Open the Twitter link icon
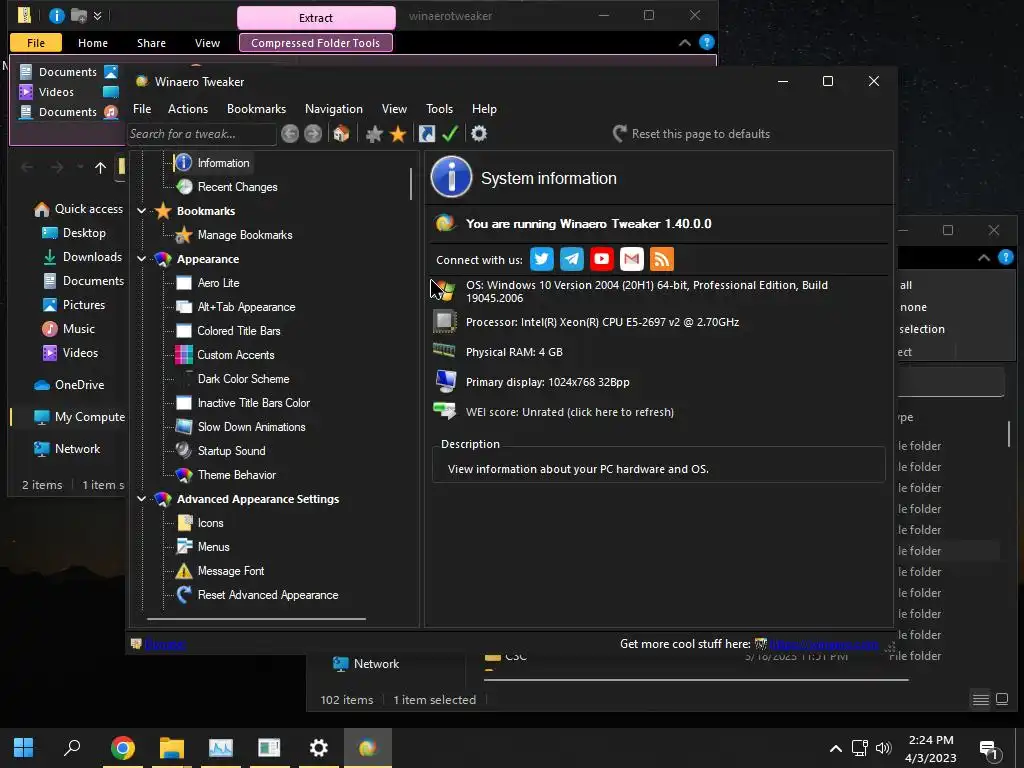The width and height of the screenshot is (1024, 768). pos(541,259)
